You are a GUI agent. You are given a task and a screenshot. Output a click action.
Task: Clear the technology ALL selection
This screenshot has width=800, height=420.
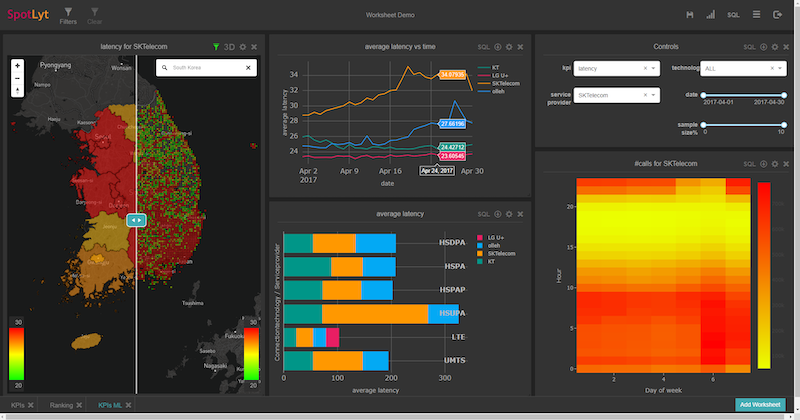pyautogui.click(x=771, y=68)
